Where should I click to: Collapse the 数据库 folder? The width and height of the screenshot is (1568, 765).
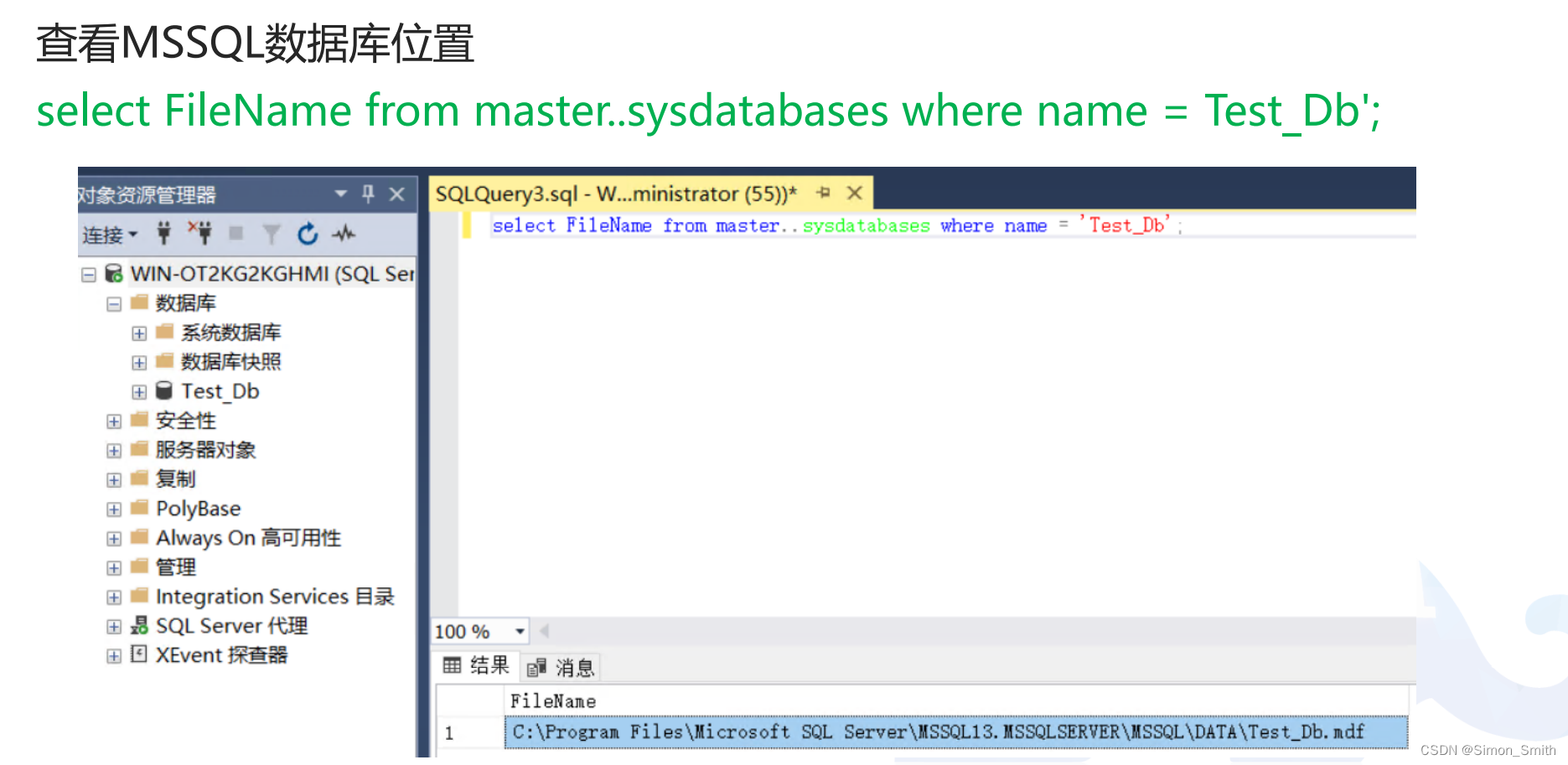(114, 302)
